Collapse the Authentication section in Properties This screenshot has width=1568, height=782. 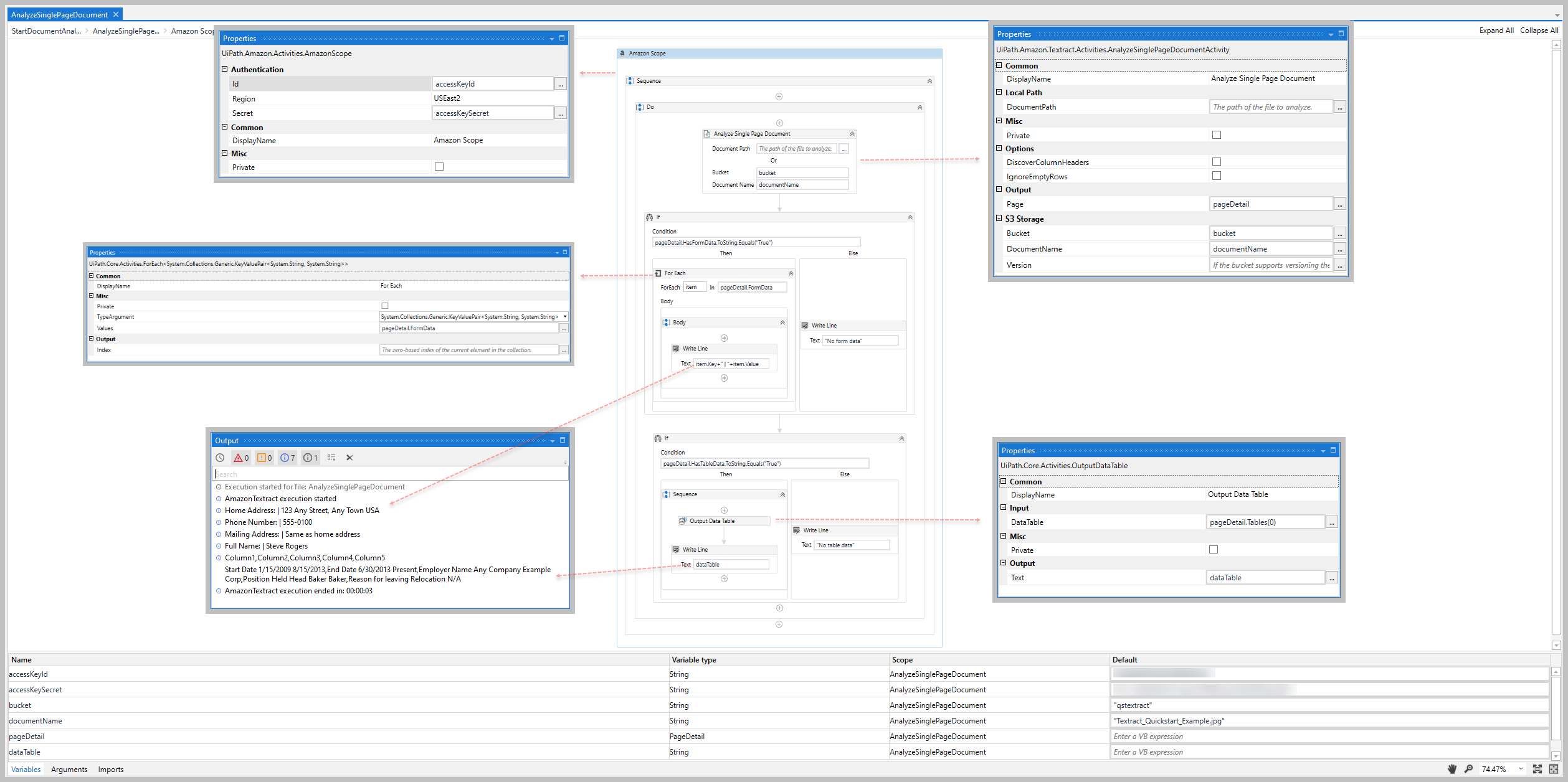(x=224, y=69)
